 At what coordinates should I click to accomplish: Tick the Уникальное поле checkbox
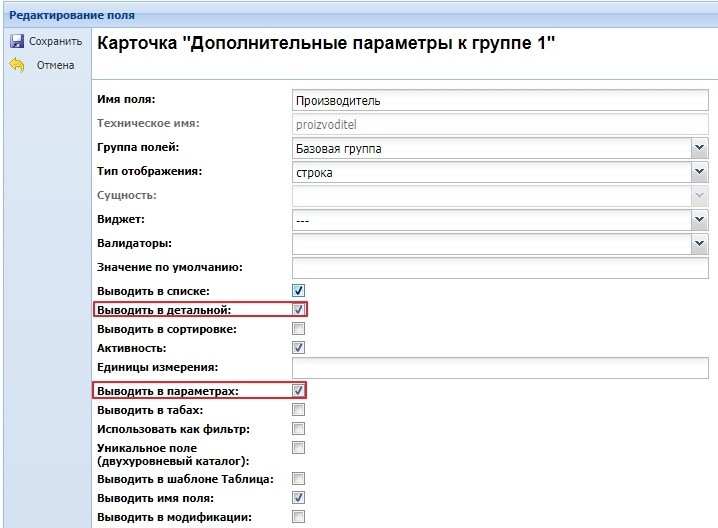(298, 447)
